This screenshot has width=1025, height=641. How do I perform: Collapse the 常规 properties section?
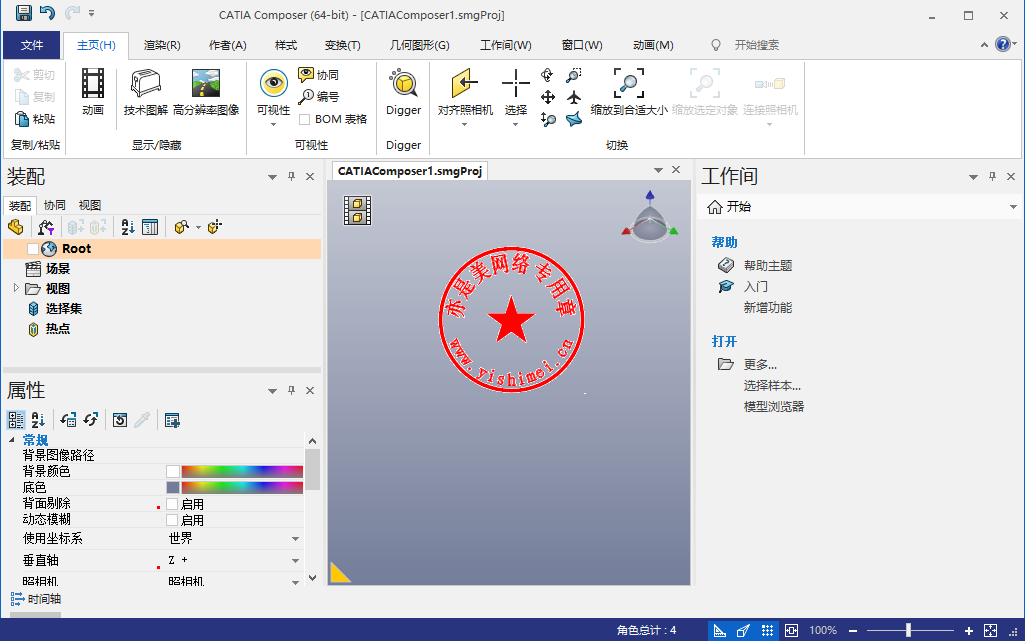pyautogui.click(x=12, y=440)
